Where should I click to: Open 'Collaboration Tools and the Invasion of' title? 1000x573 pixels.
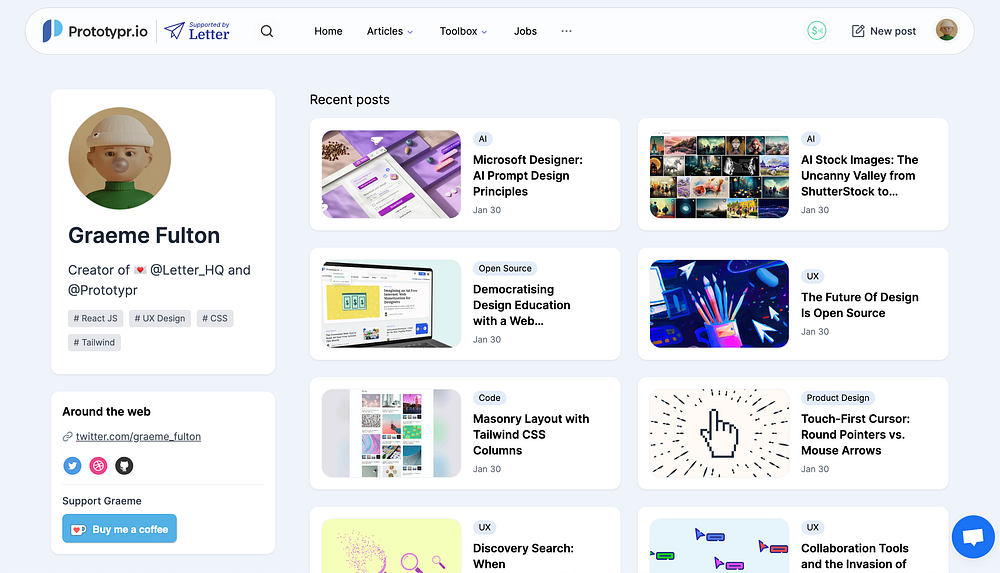click(854, 556)
